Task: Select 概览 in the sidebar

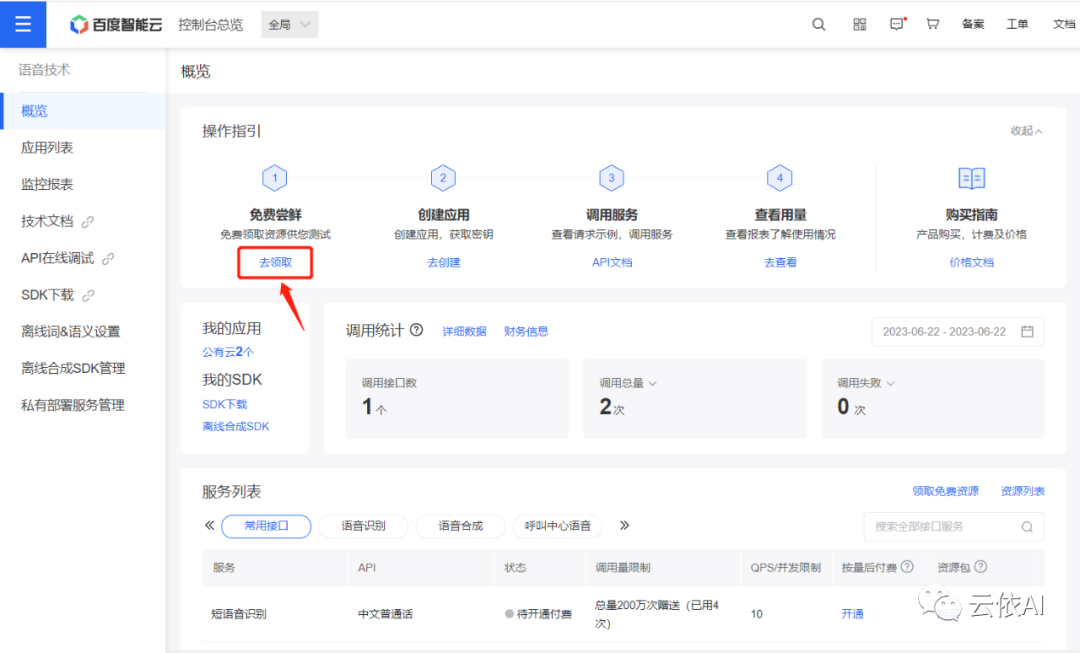Action: click(83, 111)
